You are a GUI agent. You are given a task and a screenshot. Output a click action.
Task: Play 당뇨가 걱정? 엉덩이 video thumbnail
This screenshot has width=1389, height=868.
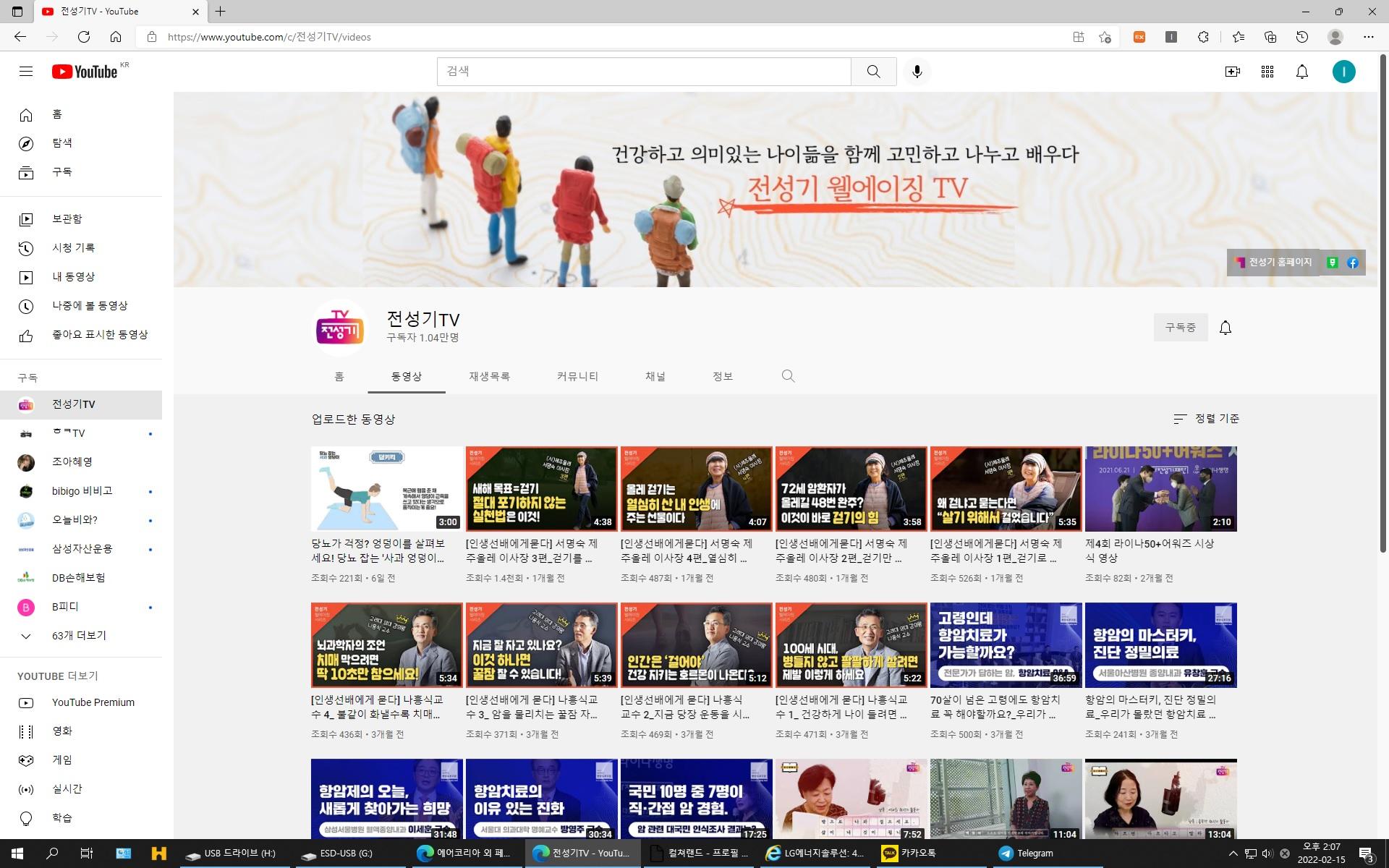tap(387, 489)
